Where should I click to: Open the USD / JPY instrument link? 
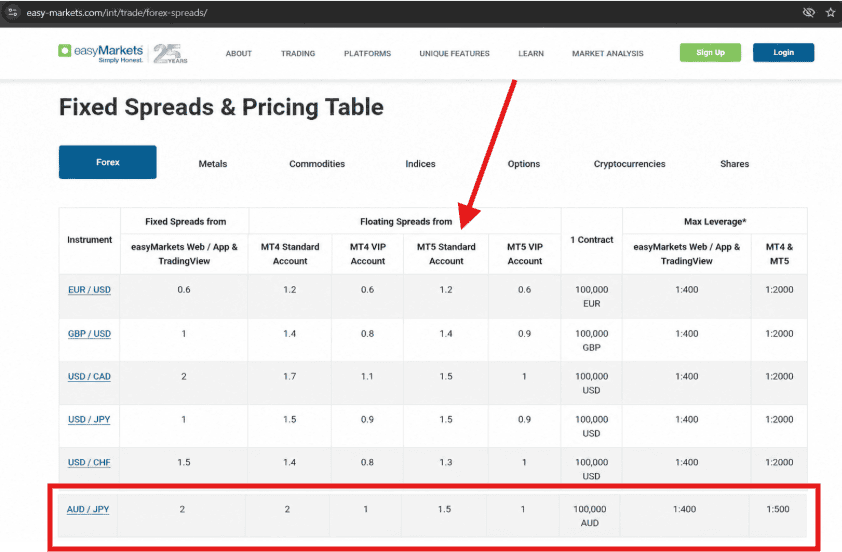coord(89,420)
